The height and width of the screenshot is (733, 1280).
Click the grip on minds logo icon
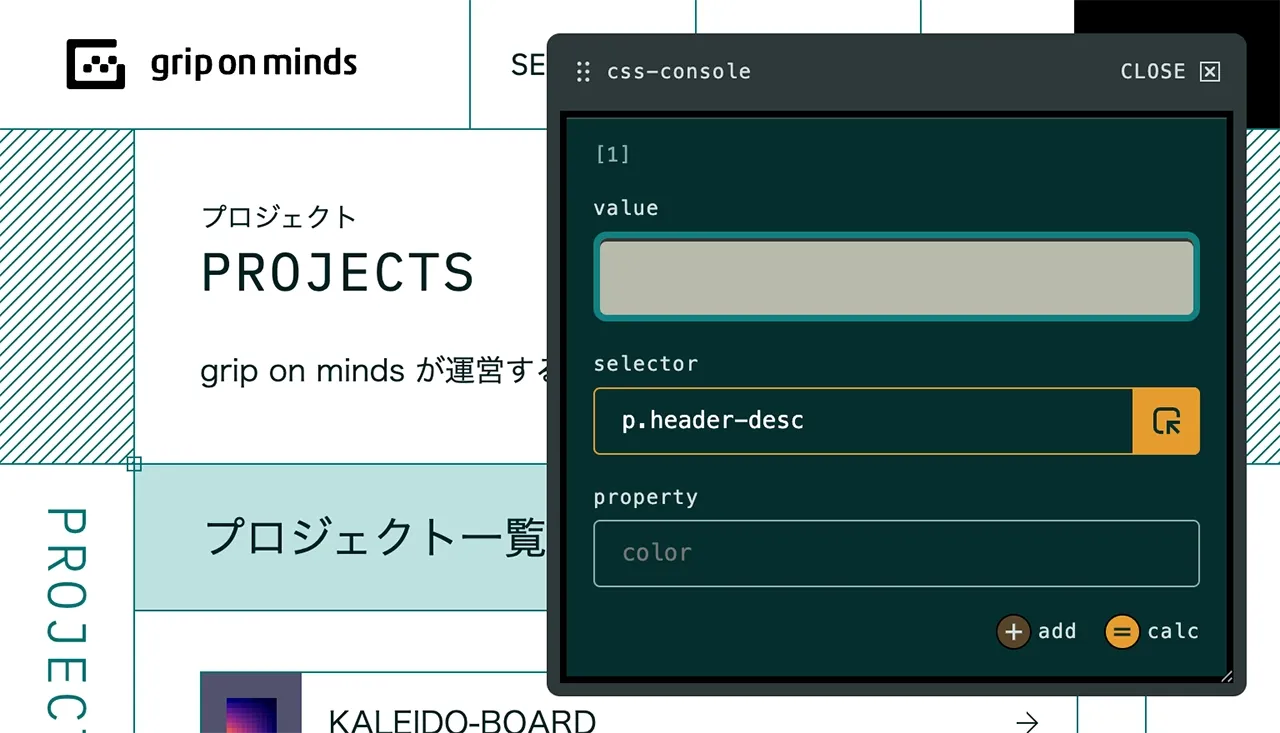tap(95, 65)
